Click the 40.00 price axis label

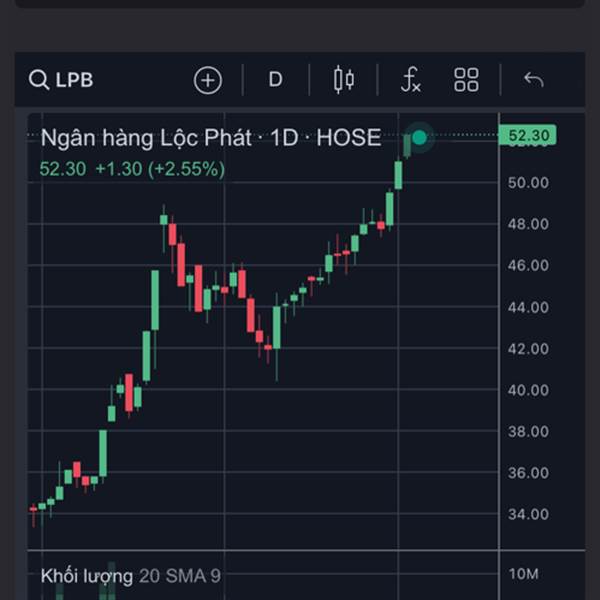[x=528, y=390]
